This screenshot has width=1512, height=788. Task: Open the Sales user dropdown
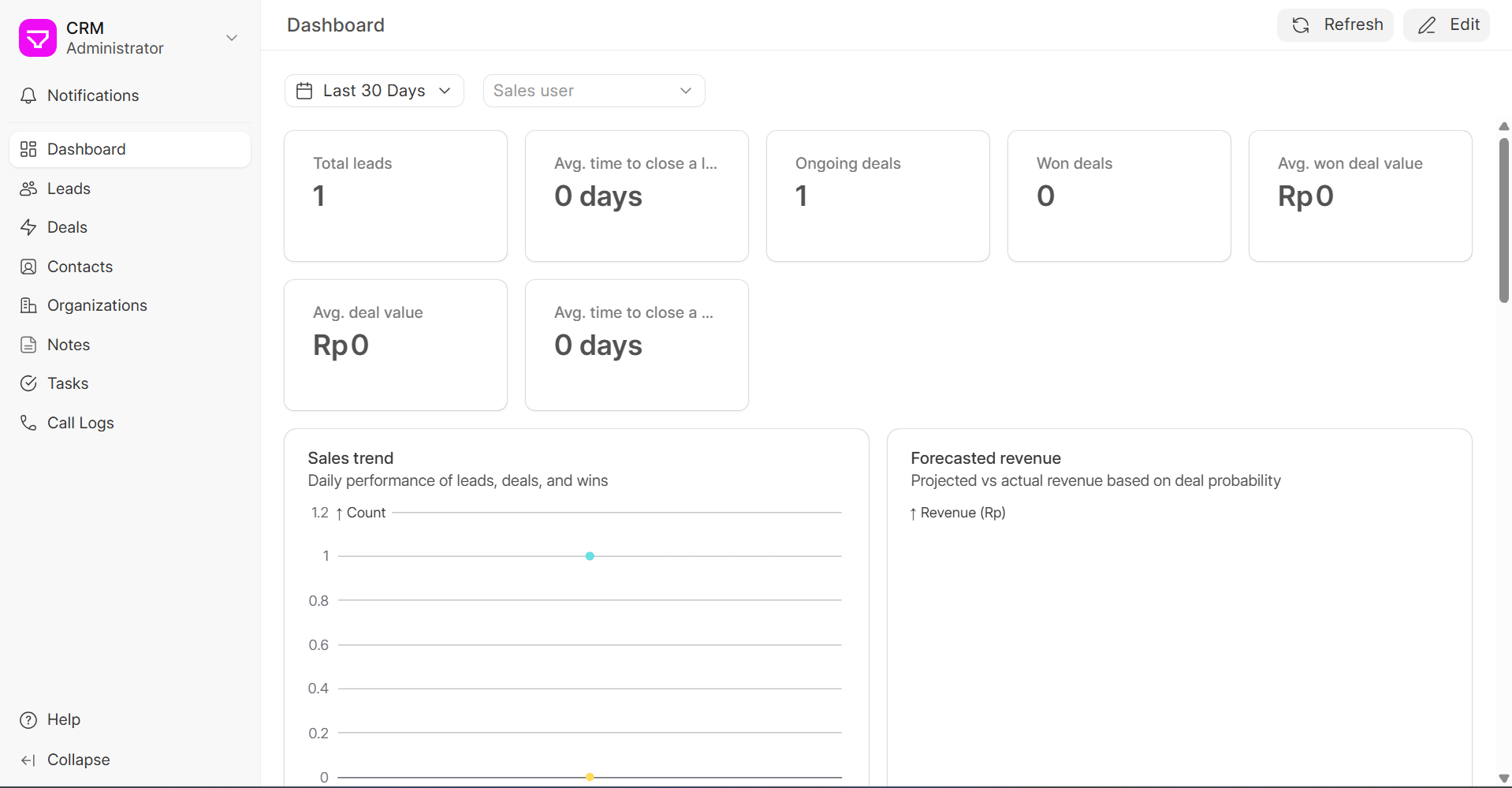tap(594, 91)
